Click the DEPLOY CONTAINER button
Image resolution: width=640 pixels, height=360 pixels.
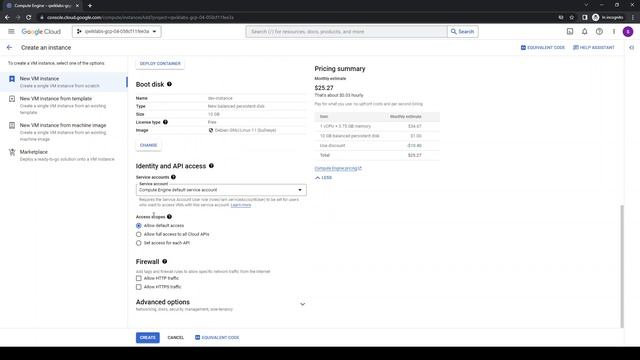click(x=160, y=64)
